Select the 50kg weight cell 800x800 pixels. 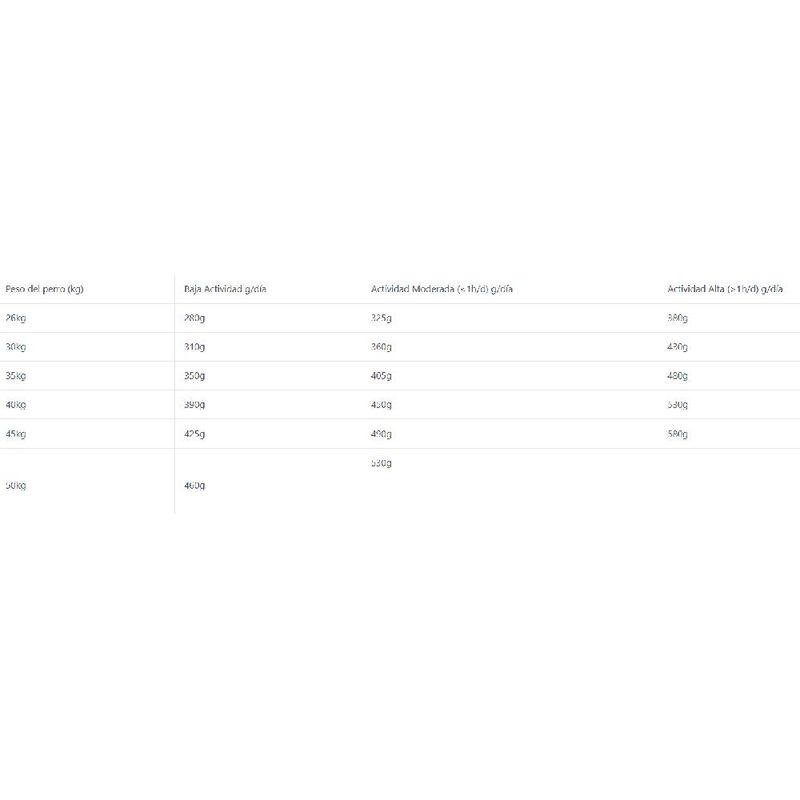[15, 485]
